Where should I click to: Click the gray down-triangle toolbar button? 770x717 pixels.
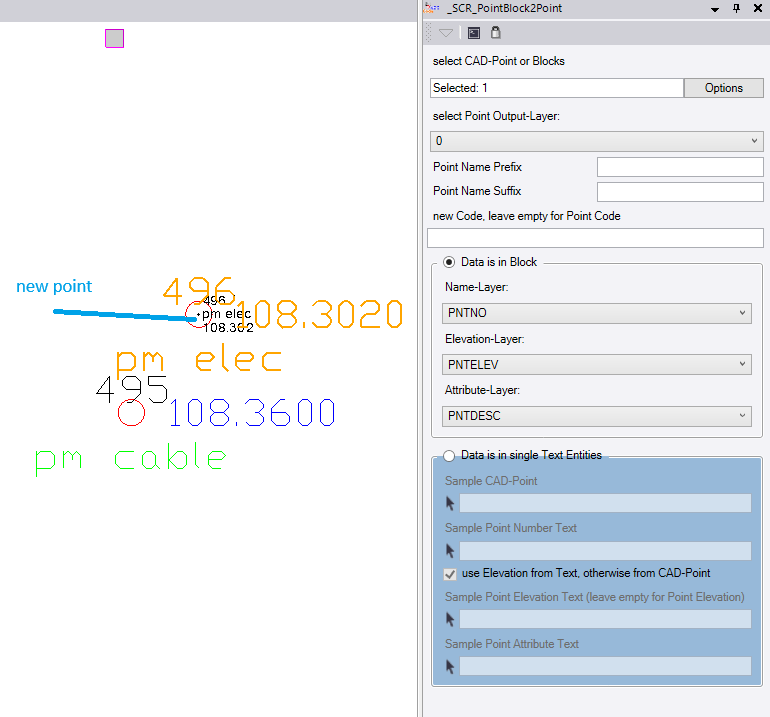pos(446,33)
